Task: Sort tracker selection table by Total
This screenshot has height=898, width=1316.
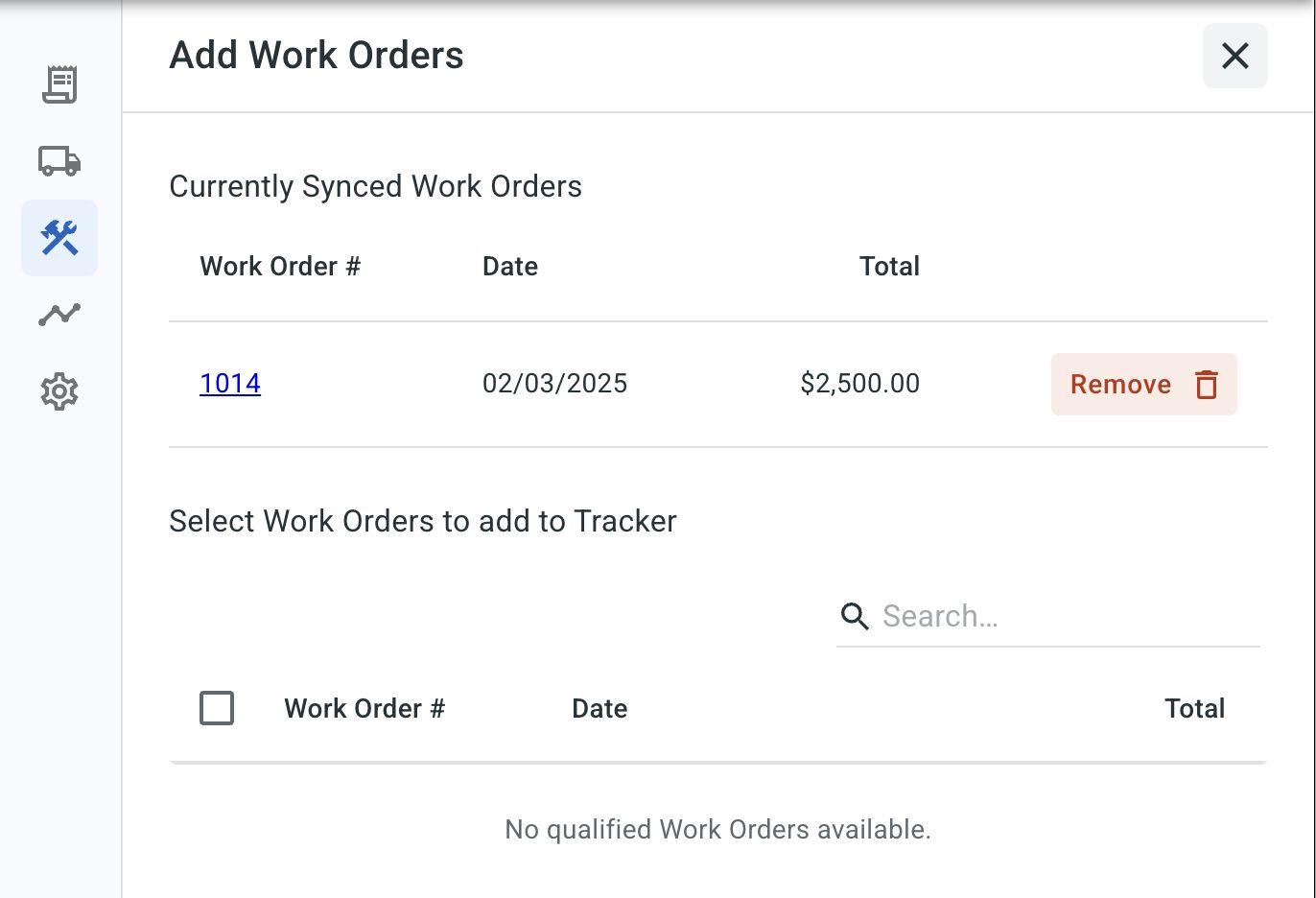Action: 1194,709
